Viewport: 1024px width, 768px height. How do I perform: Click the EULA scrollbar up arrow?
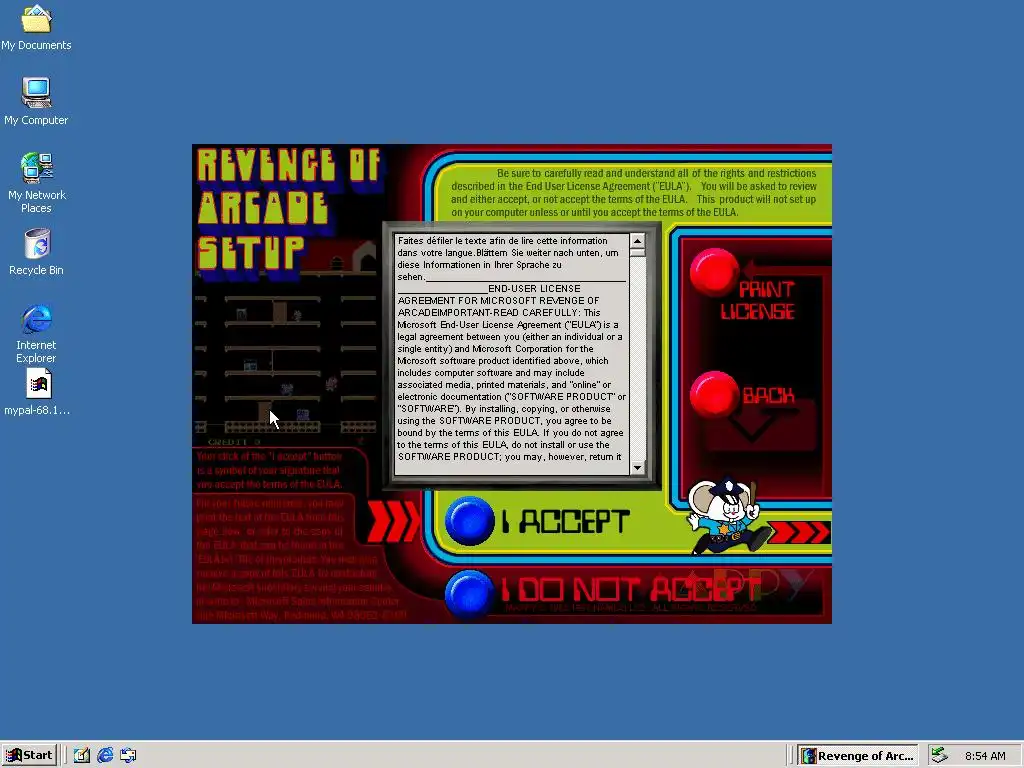click(637, 241)
